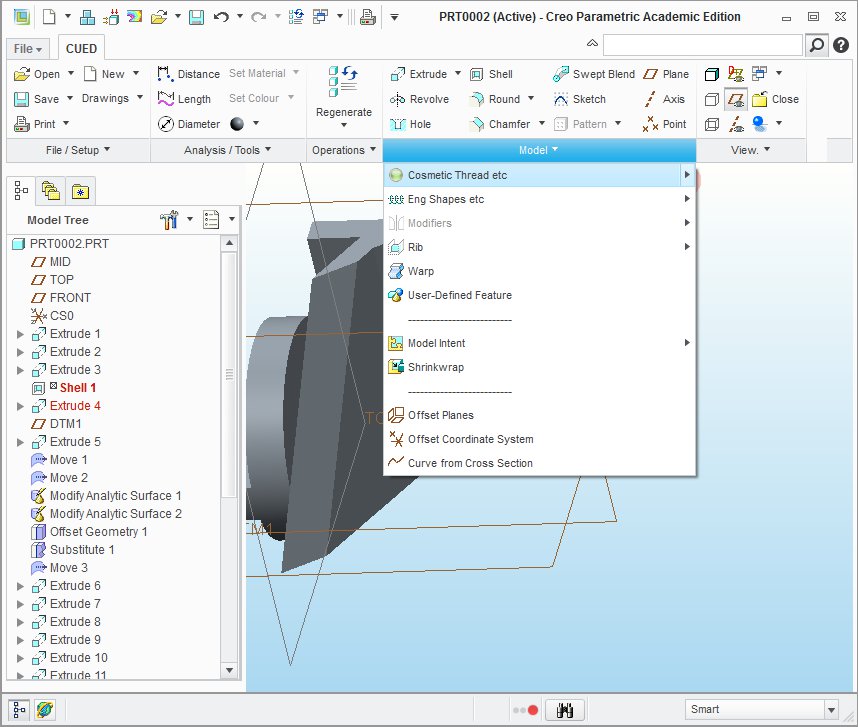The image size is (858, 727).
Task: Open the Model Tree settings hammer icon
Action: (169, 220)
